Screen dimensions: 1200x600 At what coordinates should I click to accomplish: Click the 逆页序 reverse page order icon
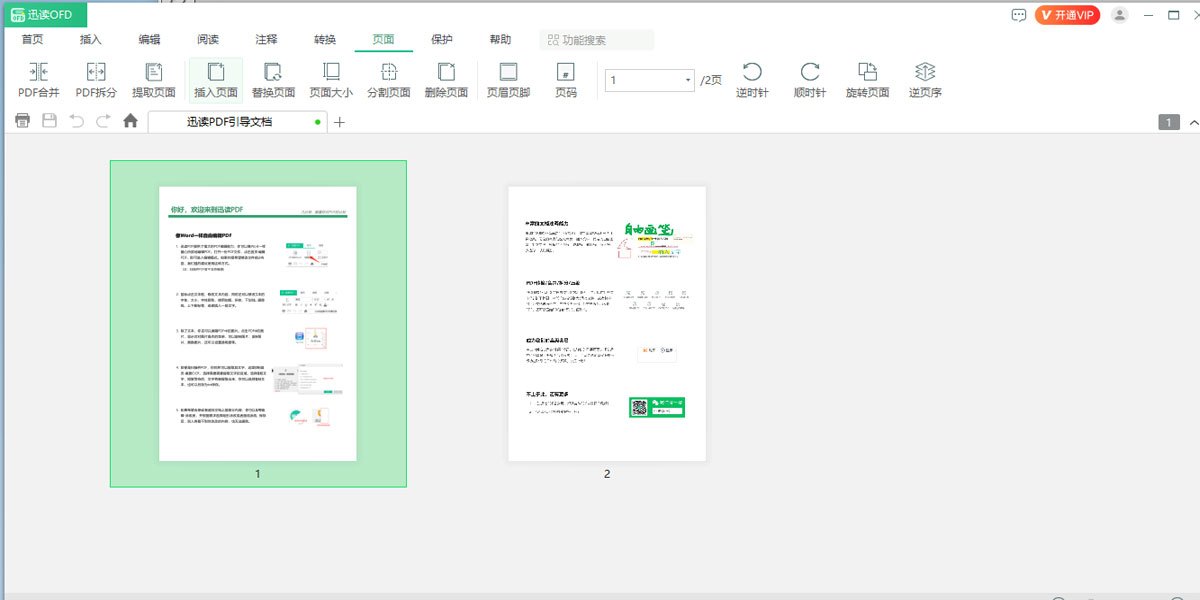pyautogui.click(x=925, y=73)
